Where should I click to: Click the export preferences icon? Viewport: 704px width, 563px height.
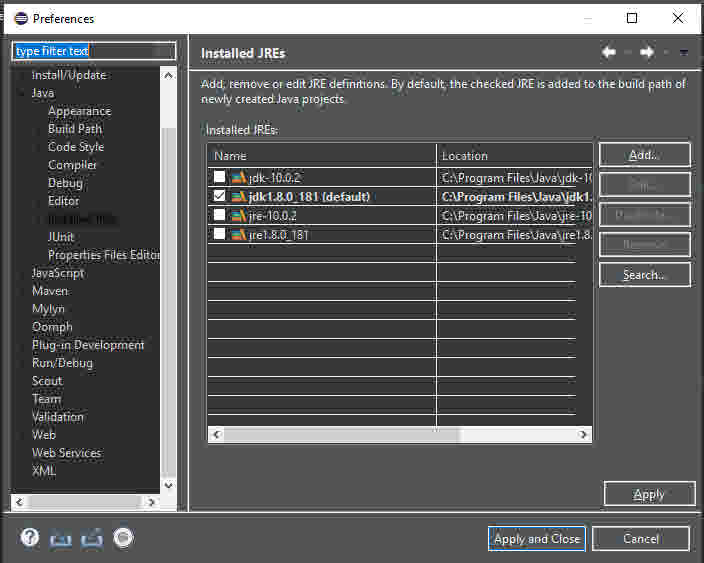click(92, 538)
